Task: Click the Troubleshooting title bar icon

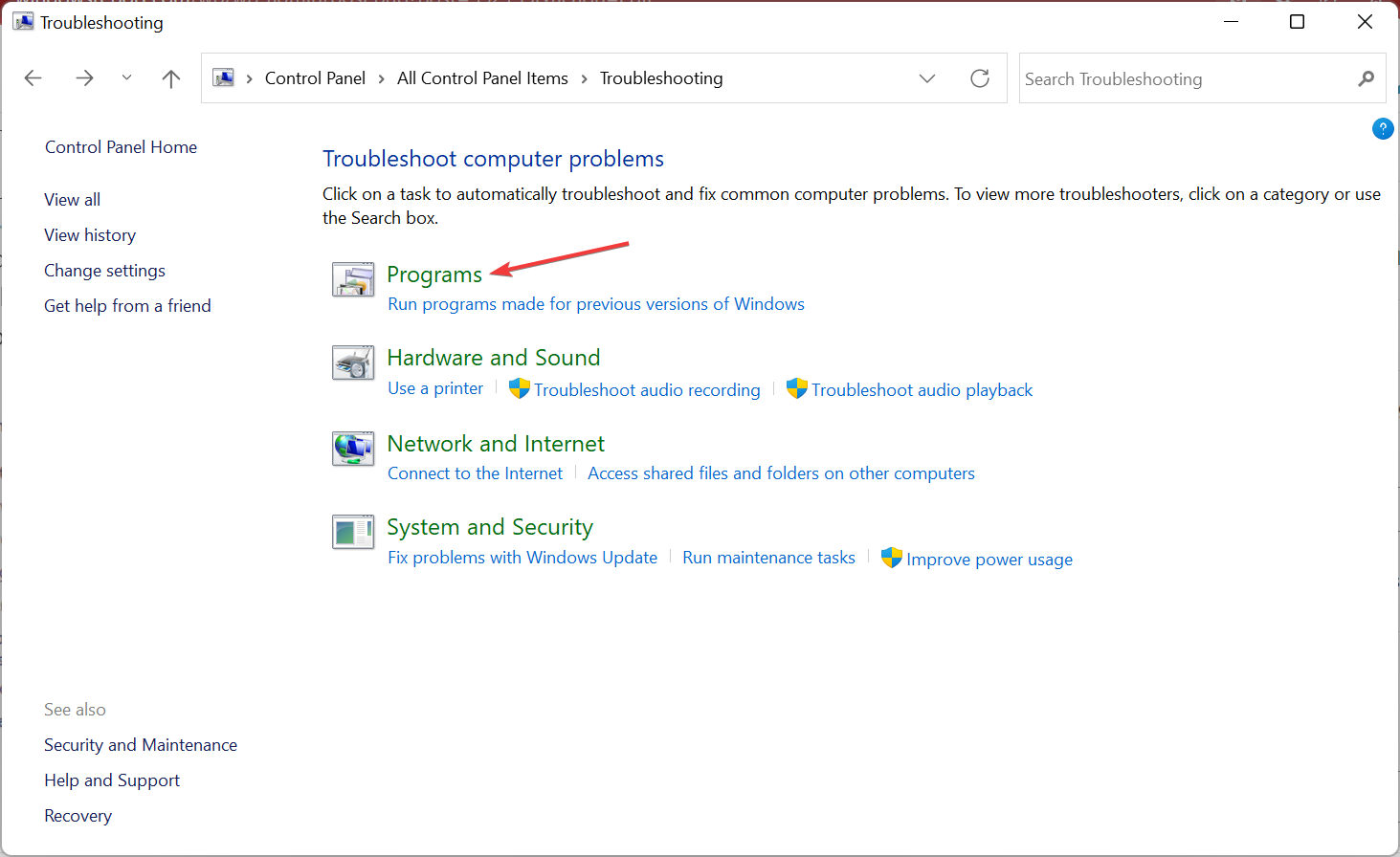Action: click(x=23, y=21)
